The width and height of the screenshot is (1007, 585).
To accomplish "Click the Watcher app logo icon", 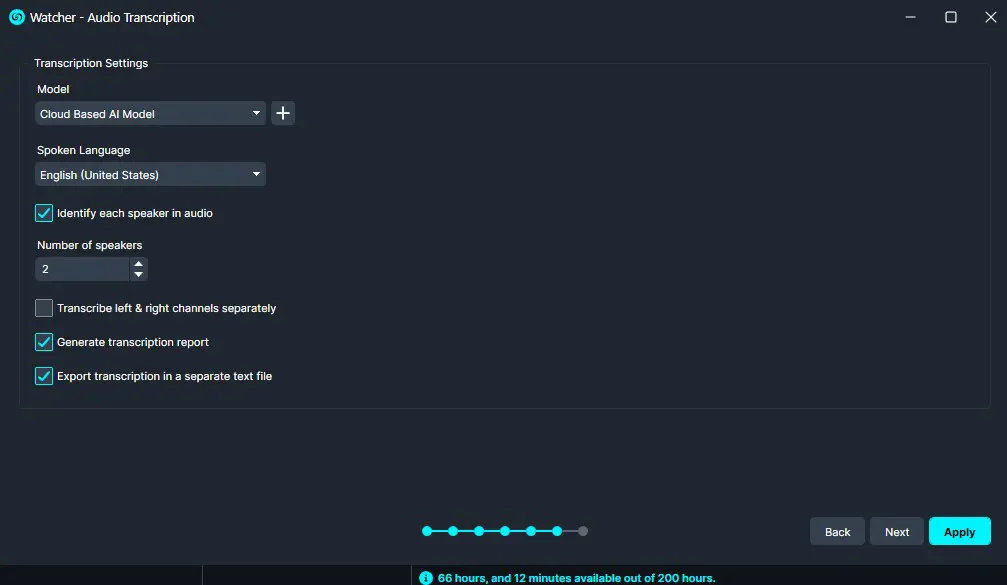I will [x=17, y=17].
